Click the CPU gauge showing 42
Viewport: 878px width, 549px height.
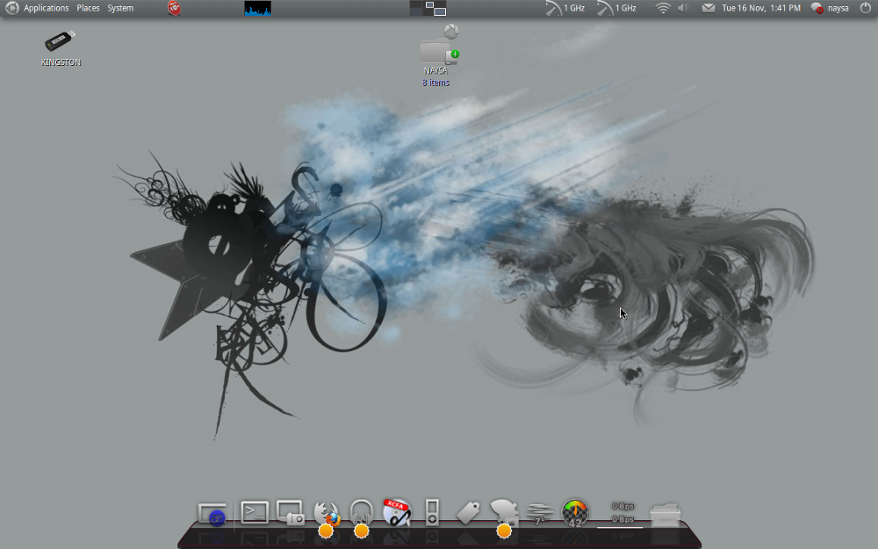coord(575,513)
